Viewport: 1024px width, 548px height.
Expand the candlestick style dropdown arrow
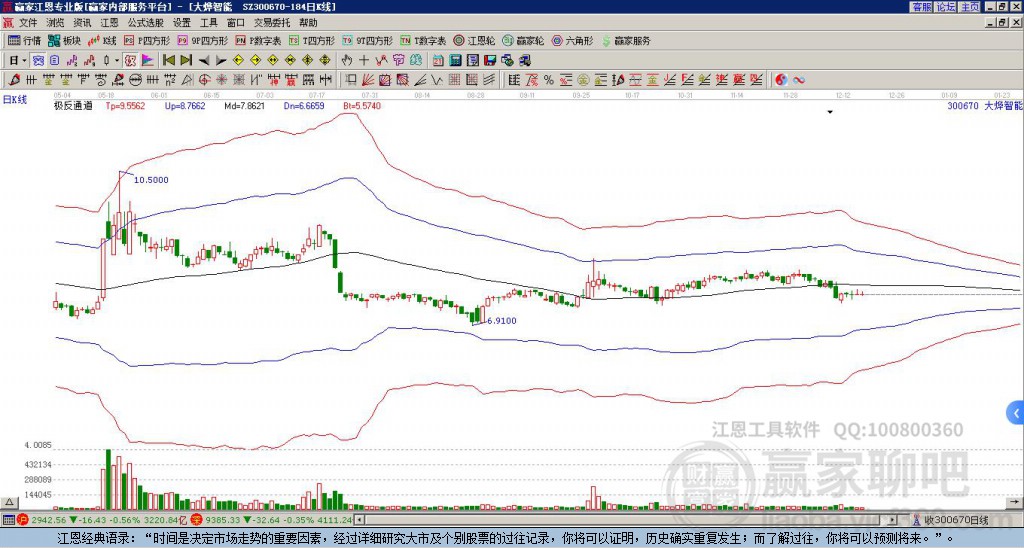coord(117,61)
